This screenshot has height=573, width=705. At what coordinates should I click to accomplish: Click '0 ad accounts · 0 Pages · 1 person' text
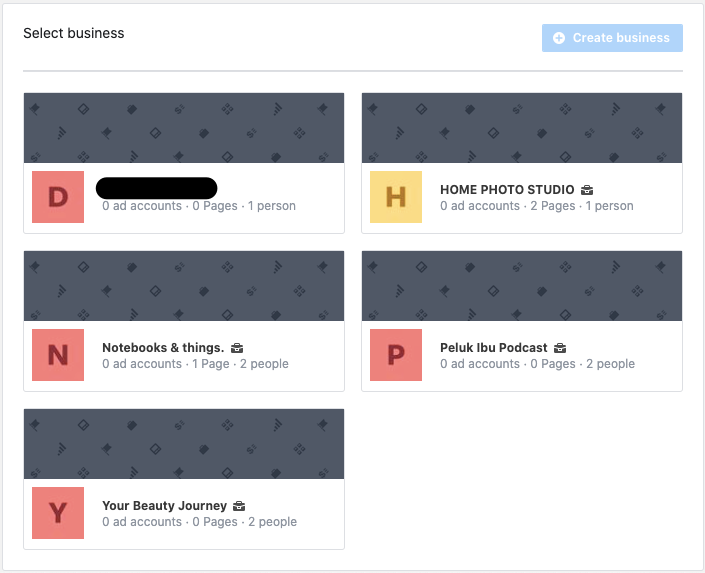[199, 206]
